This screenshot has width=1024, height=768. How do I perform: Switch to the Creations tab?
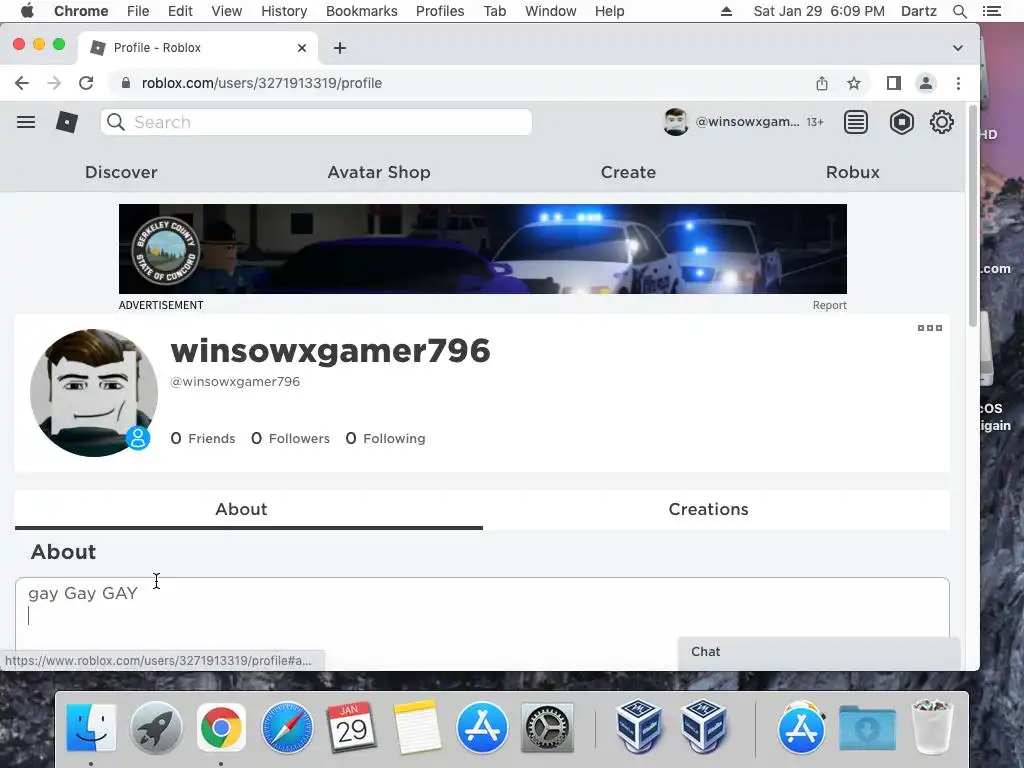point(709,509)
